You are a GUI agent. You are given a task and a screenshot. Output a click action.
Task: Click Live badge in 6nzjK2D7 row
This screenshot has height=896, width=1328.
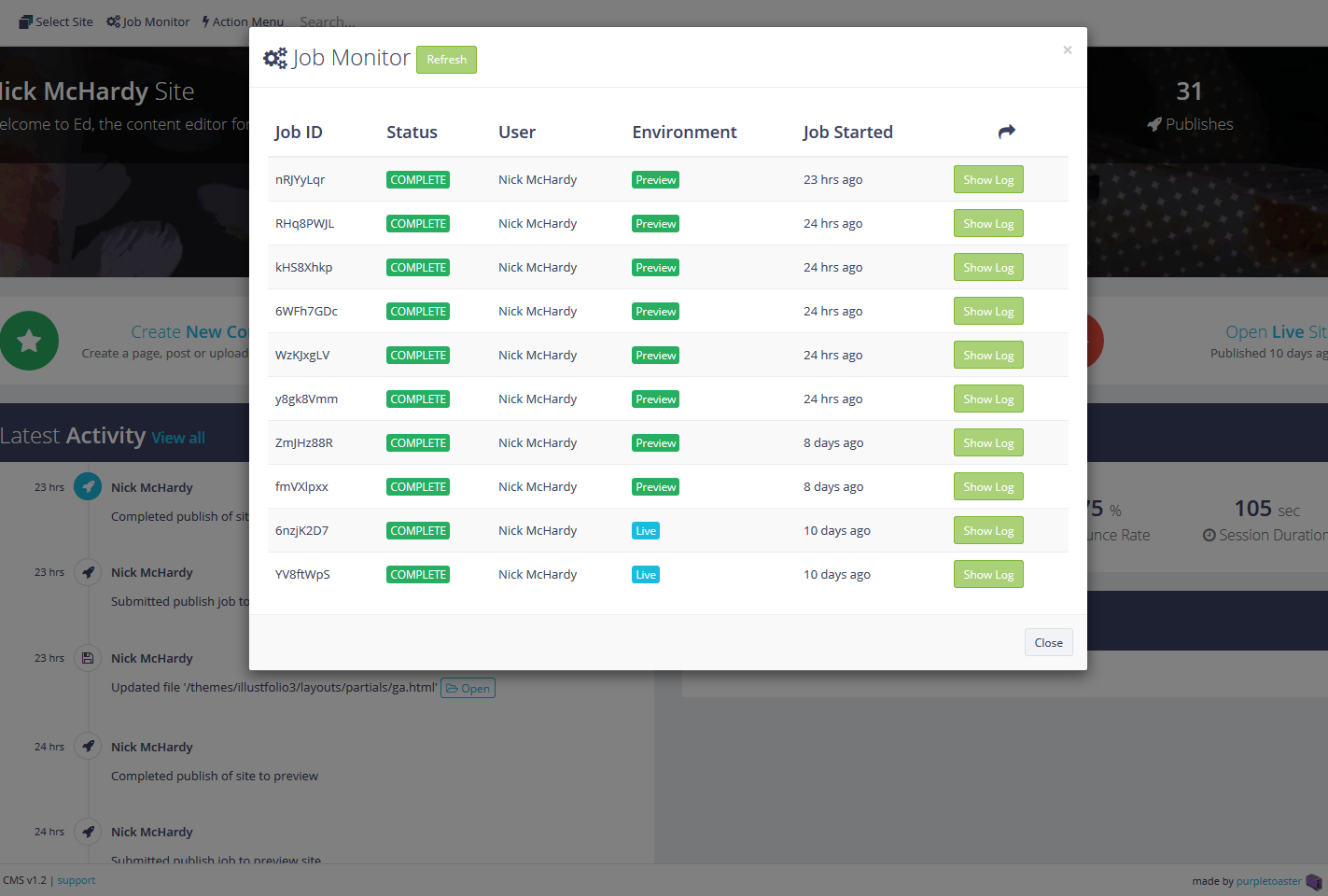(x=646, y=531)
